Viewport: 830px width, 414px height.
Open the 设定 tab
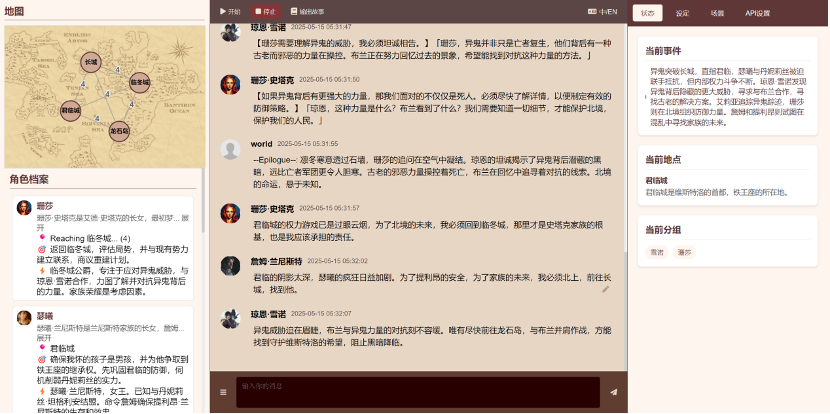point(682,13)
